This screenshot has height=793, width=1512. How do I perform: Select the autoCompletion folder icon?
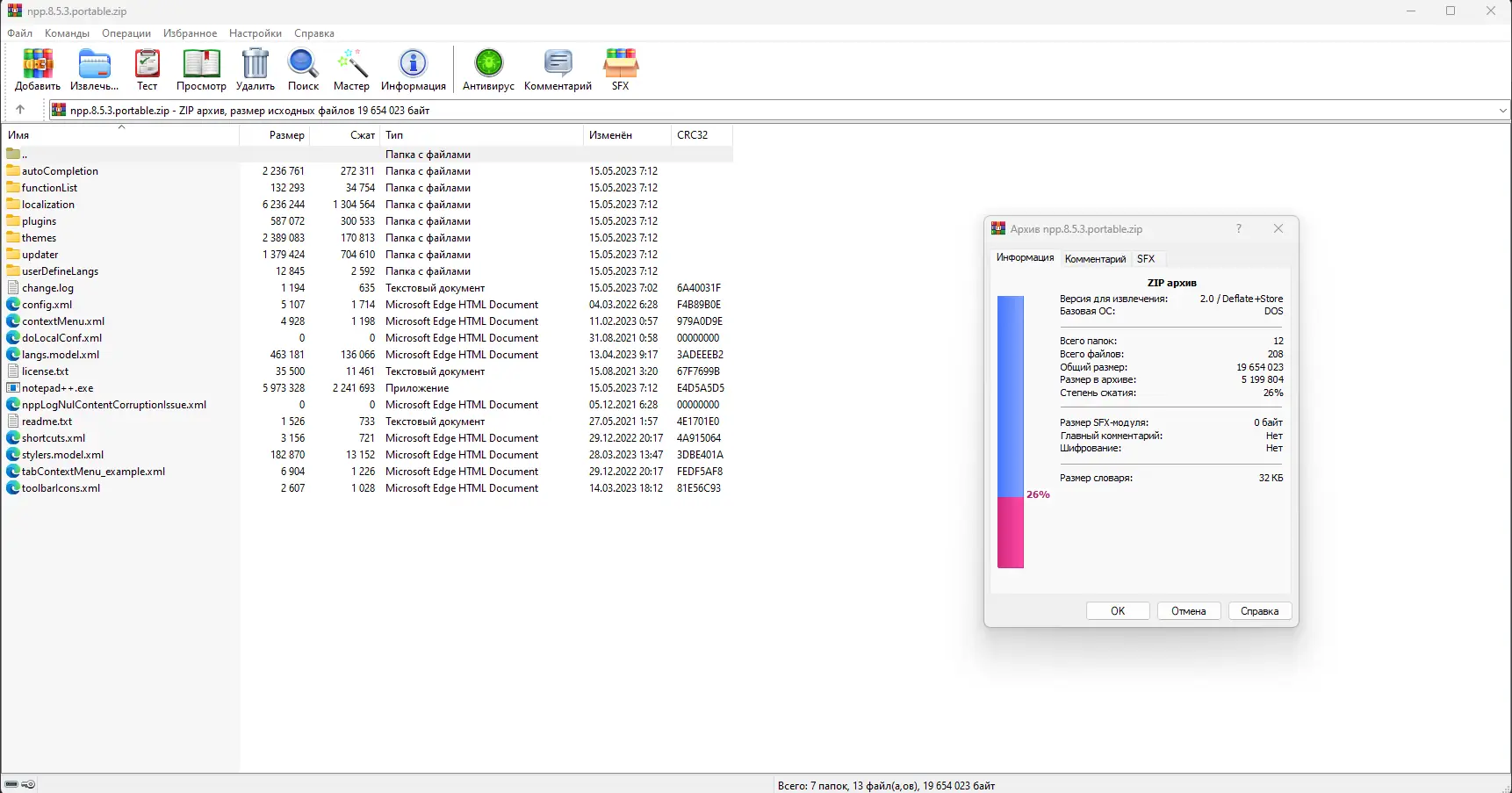[13, 170]
